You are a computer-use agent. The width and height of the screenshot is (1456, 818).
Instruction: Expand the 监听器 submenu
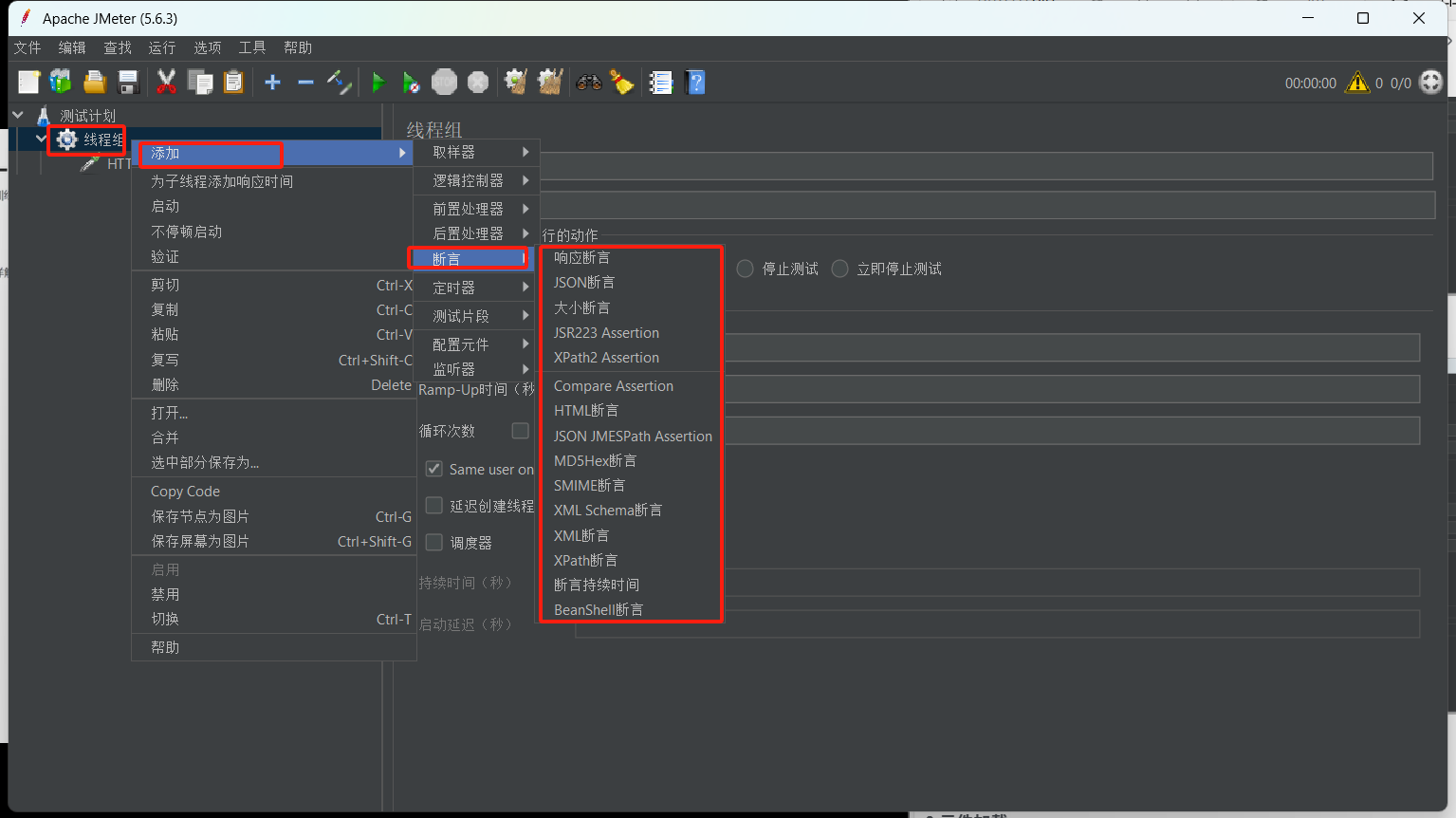coord(475,369)
